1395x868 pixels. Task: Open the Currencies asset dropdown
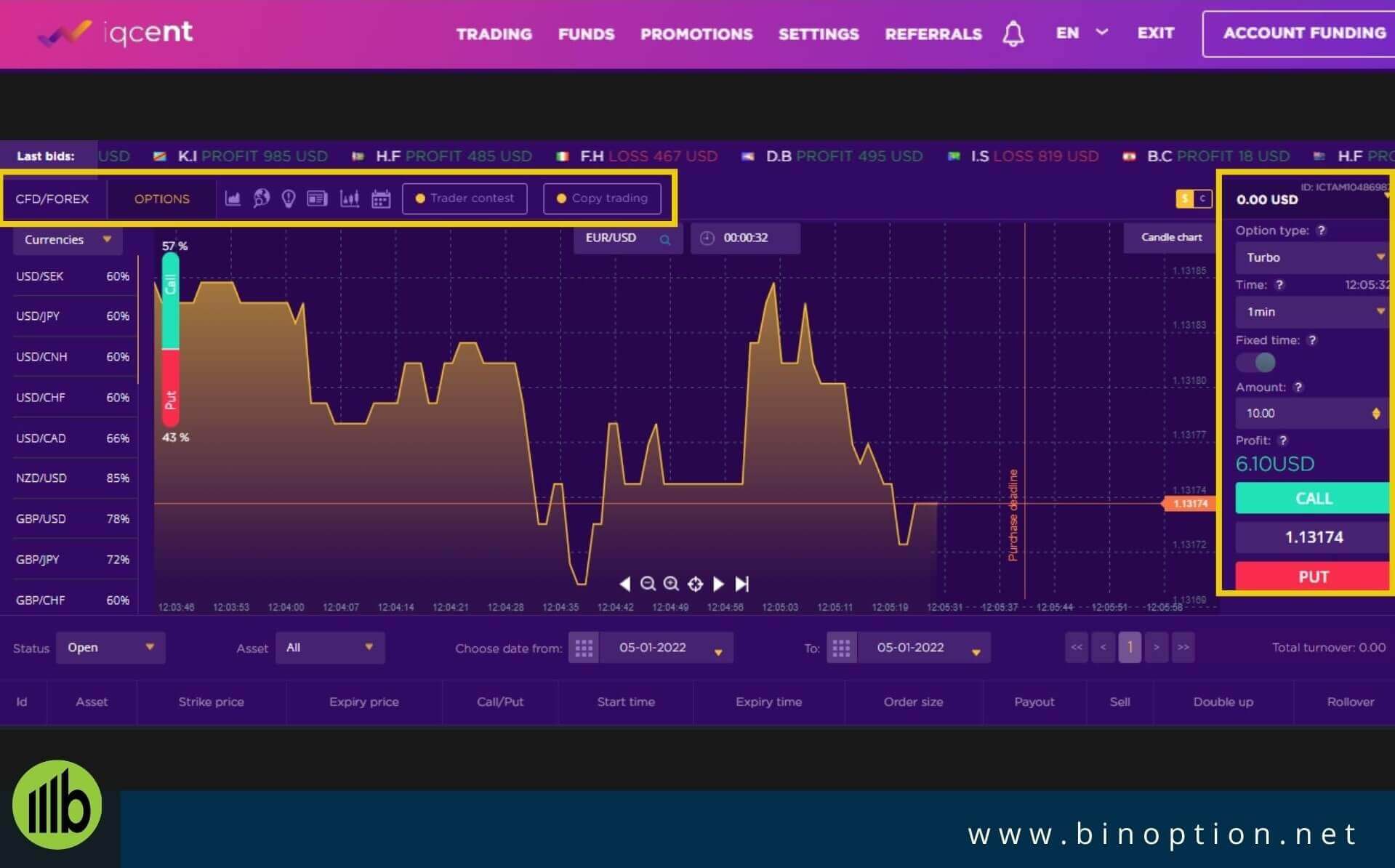(68, 240)
